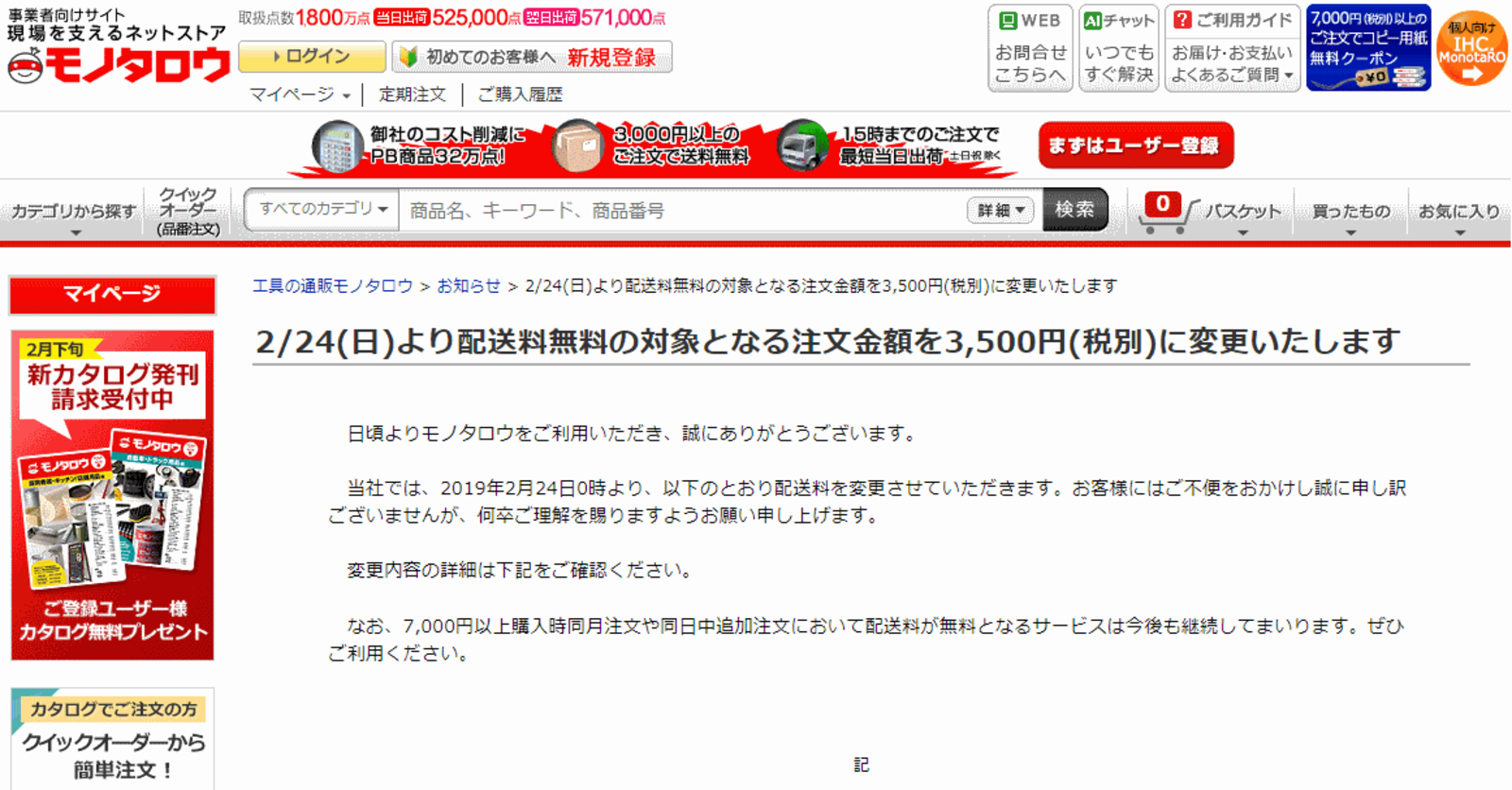Open AIチャット support button
The height and width of the screenshot is (790, 1512).
point(1119,47)
